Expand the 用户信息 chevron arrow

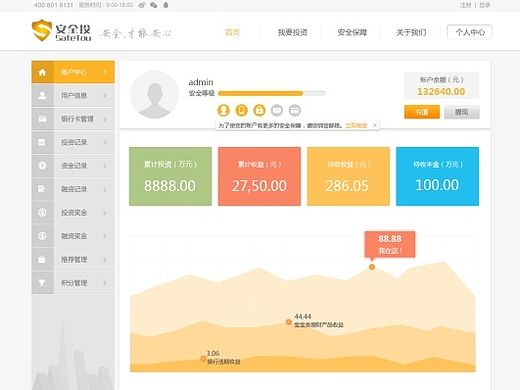point(105,95)
